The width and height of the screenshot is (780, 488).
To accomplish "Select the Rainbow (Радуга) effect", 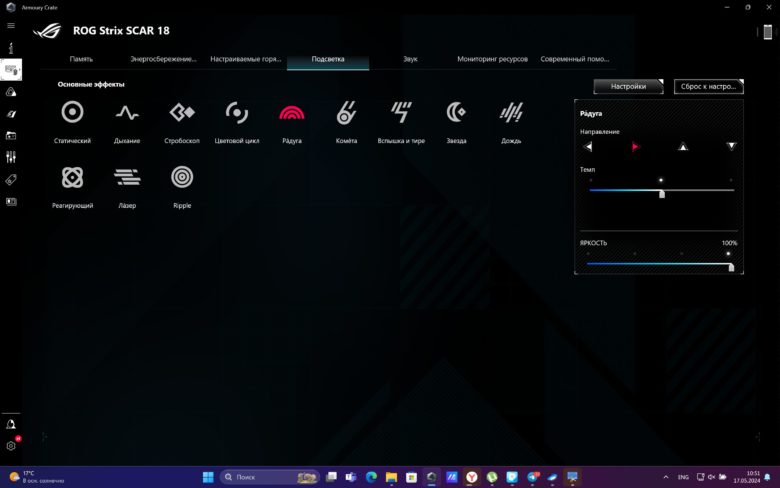I will point(292,113).
